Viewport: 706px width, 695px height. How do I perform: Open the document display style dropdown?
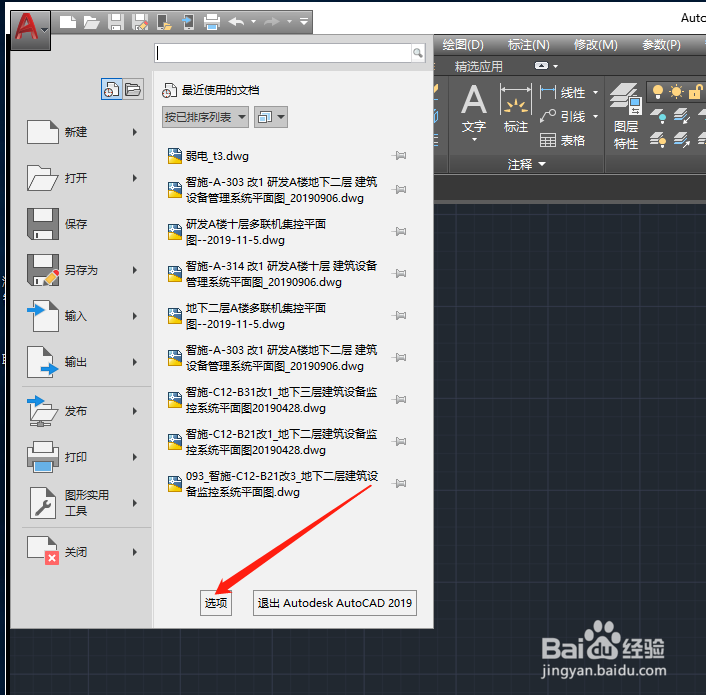[271, 117]
